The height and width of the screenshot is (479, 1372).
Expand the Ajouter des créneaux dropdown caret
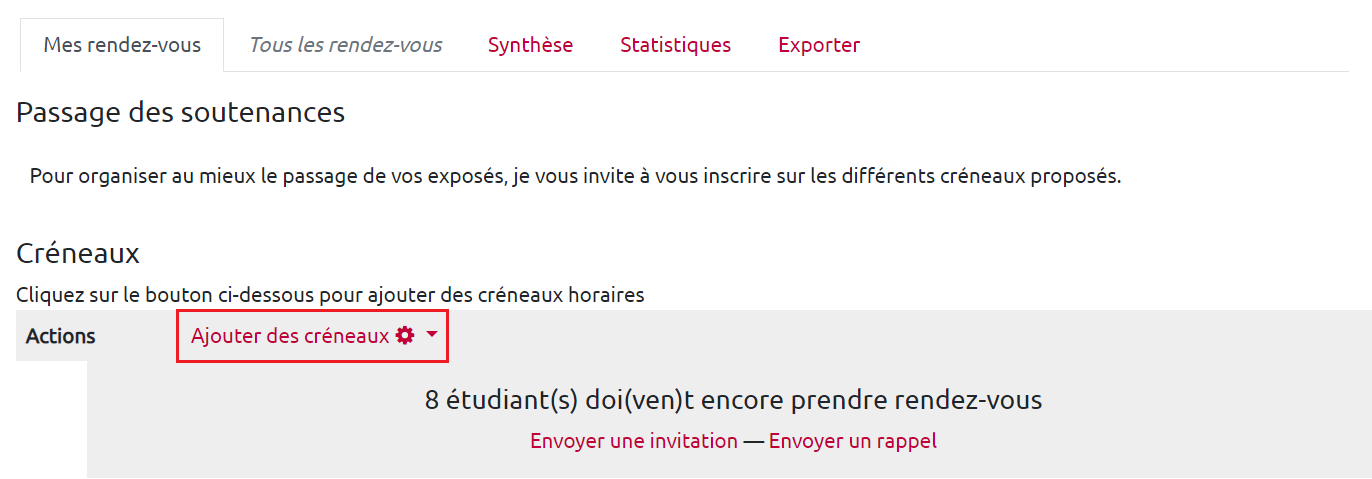point(432,336)
